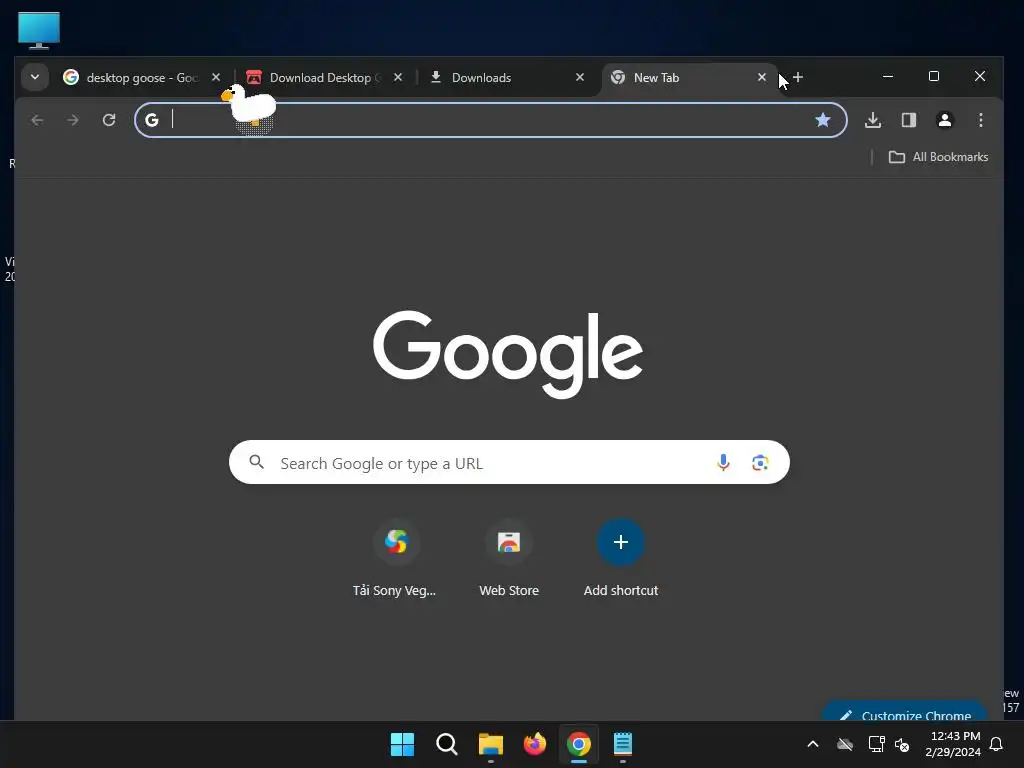This screenshot has height=768, width=1024.
Task: Show hidden system tray icons
Action: pyautogui.click(x=813, y=744)
